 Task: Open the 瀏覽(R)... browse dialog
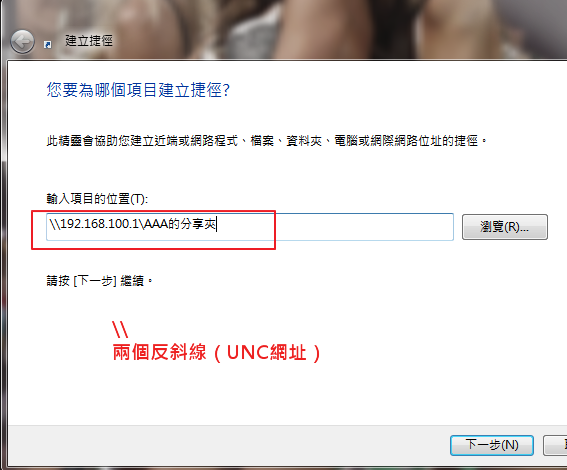505,227
